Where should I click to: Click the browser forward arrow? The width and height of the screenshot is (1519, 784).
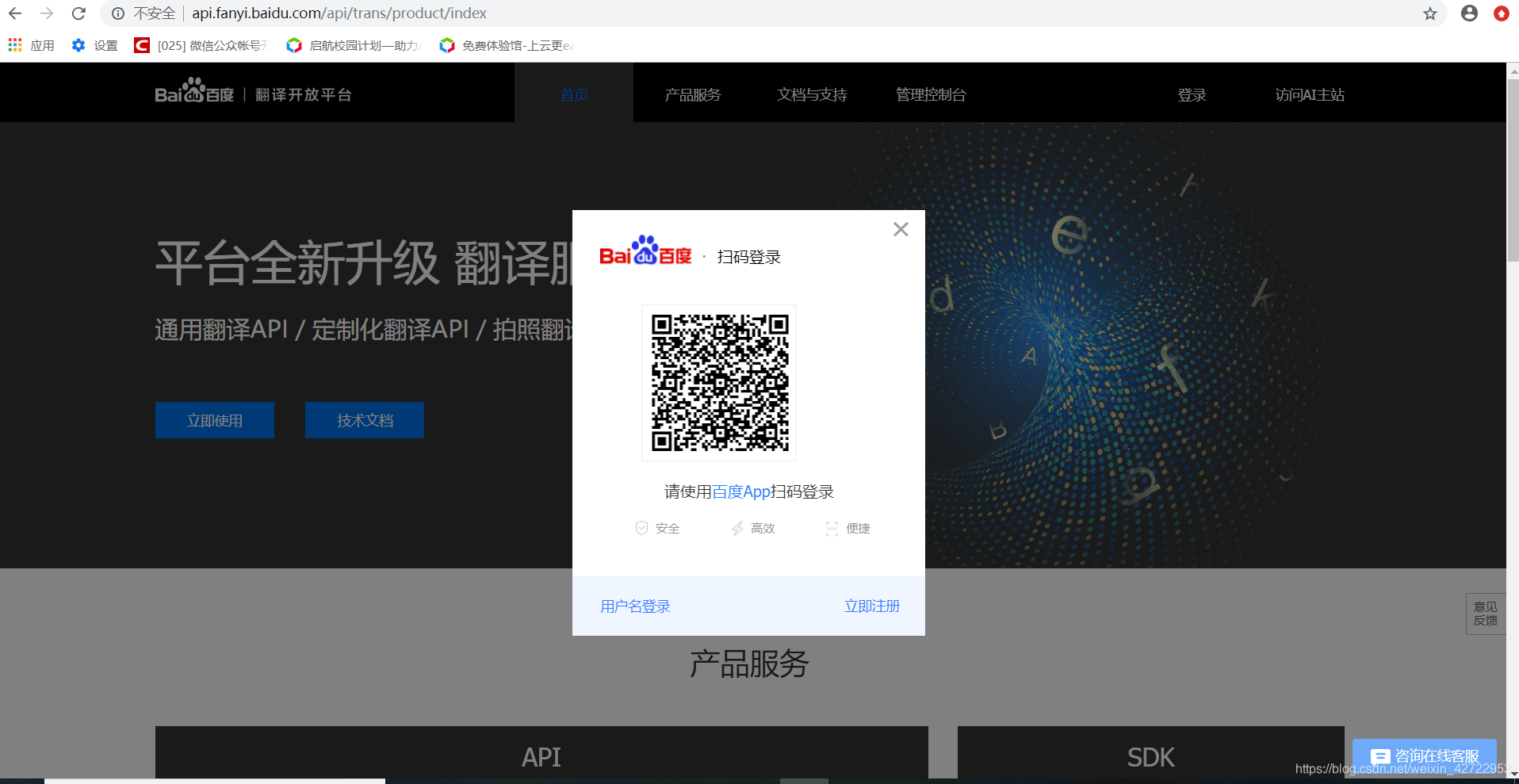[47, 13]
